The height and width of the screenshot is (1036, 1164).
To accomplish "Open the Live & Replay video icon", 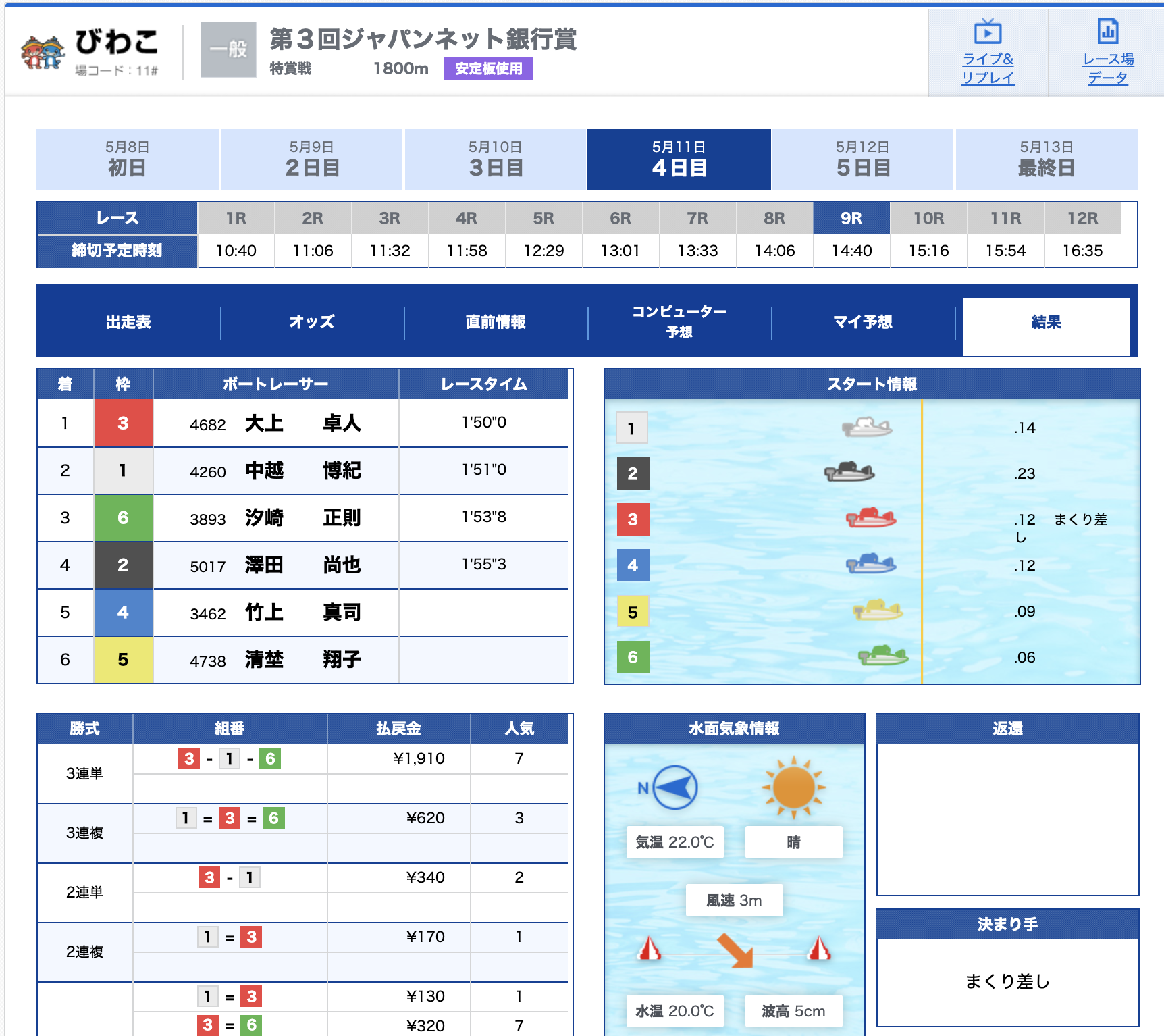I will (x=987, y=32).
